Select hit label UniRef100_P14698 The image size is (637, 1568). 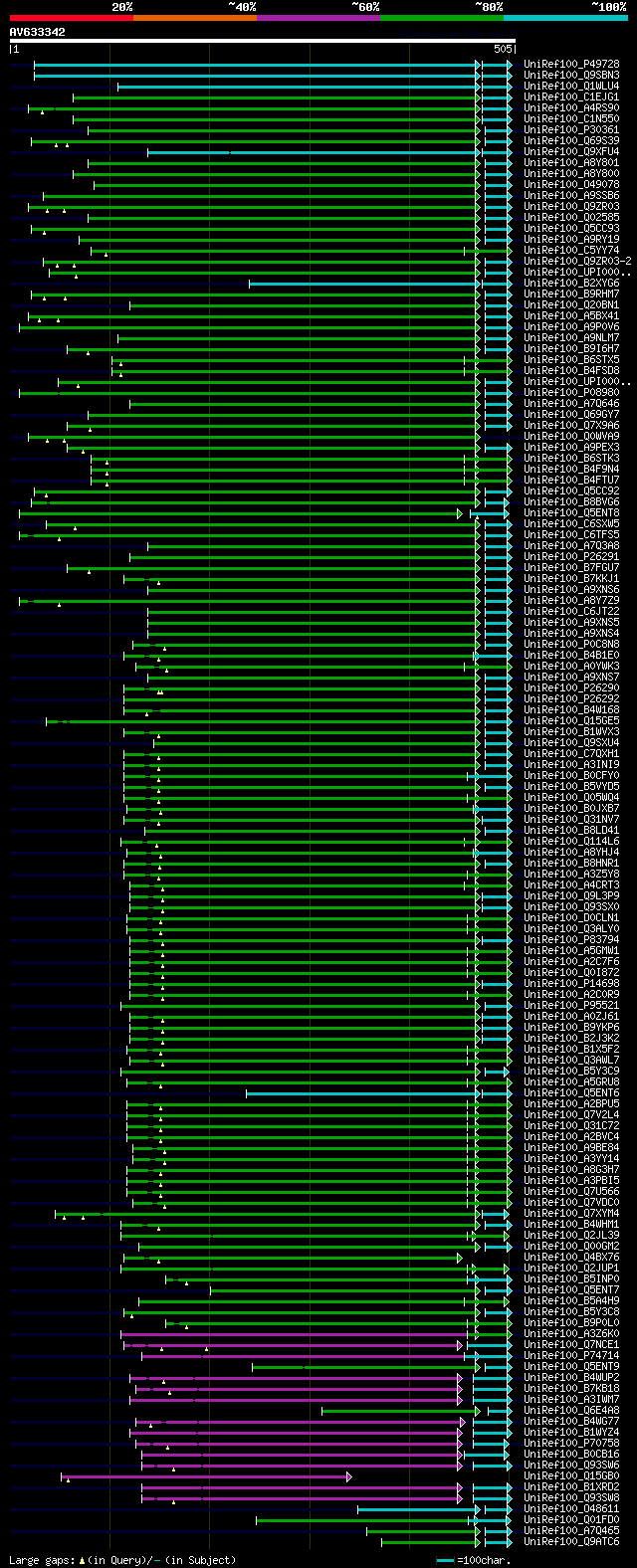[571, 984]
